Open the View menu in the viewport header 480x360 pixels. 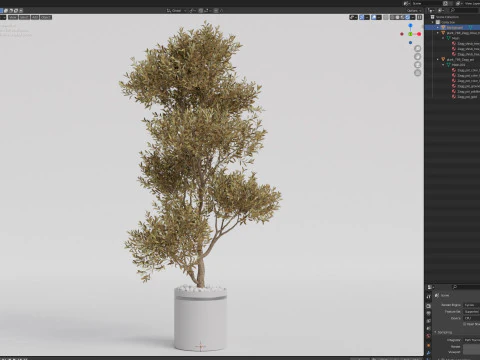tap(13, 17)
